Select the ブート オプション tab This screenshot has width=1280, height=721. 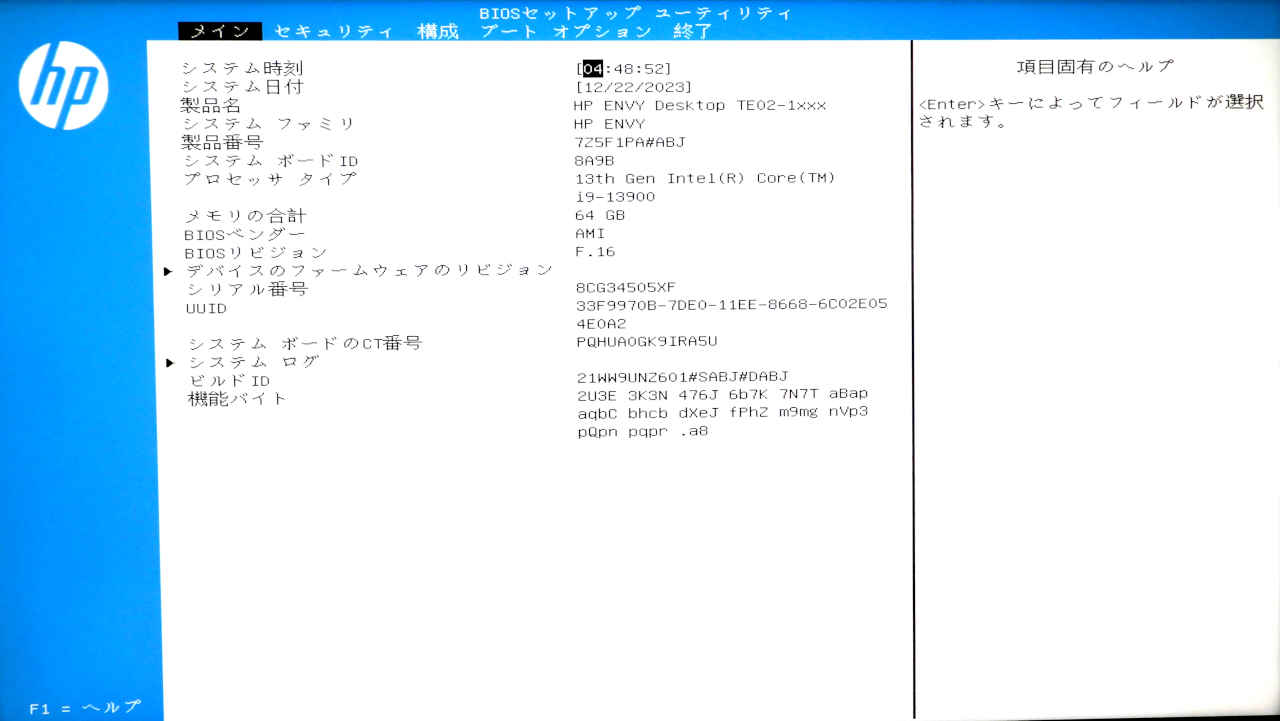pos(566,31)
